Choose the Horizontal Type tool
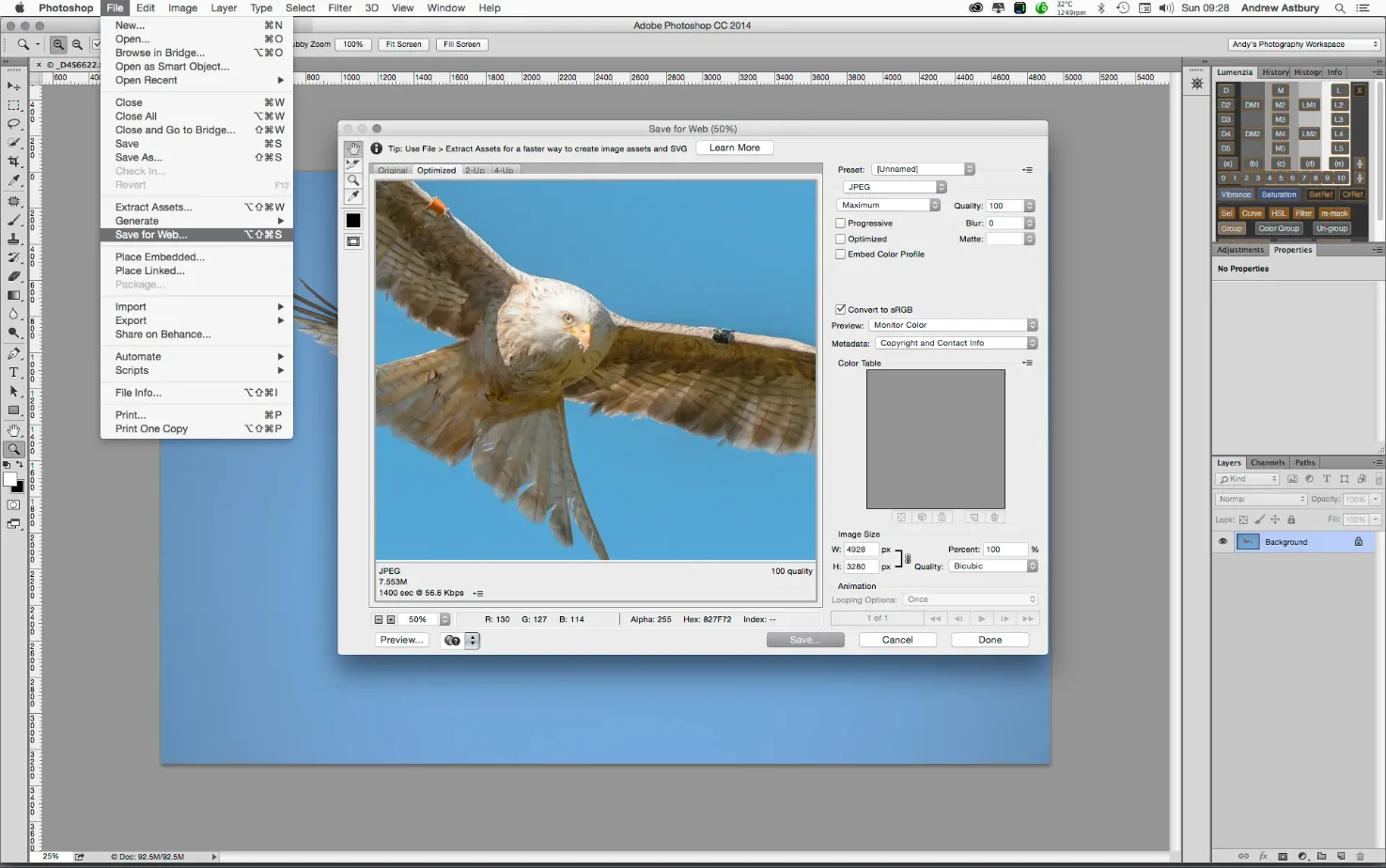 click(x=14, y=372)
